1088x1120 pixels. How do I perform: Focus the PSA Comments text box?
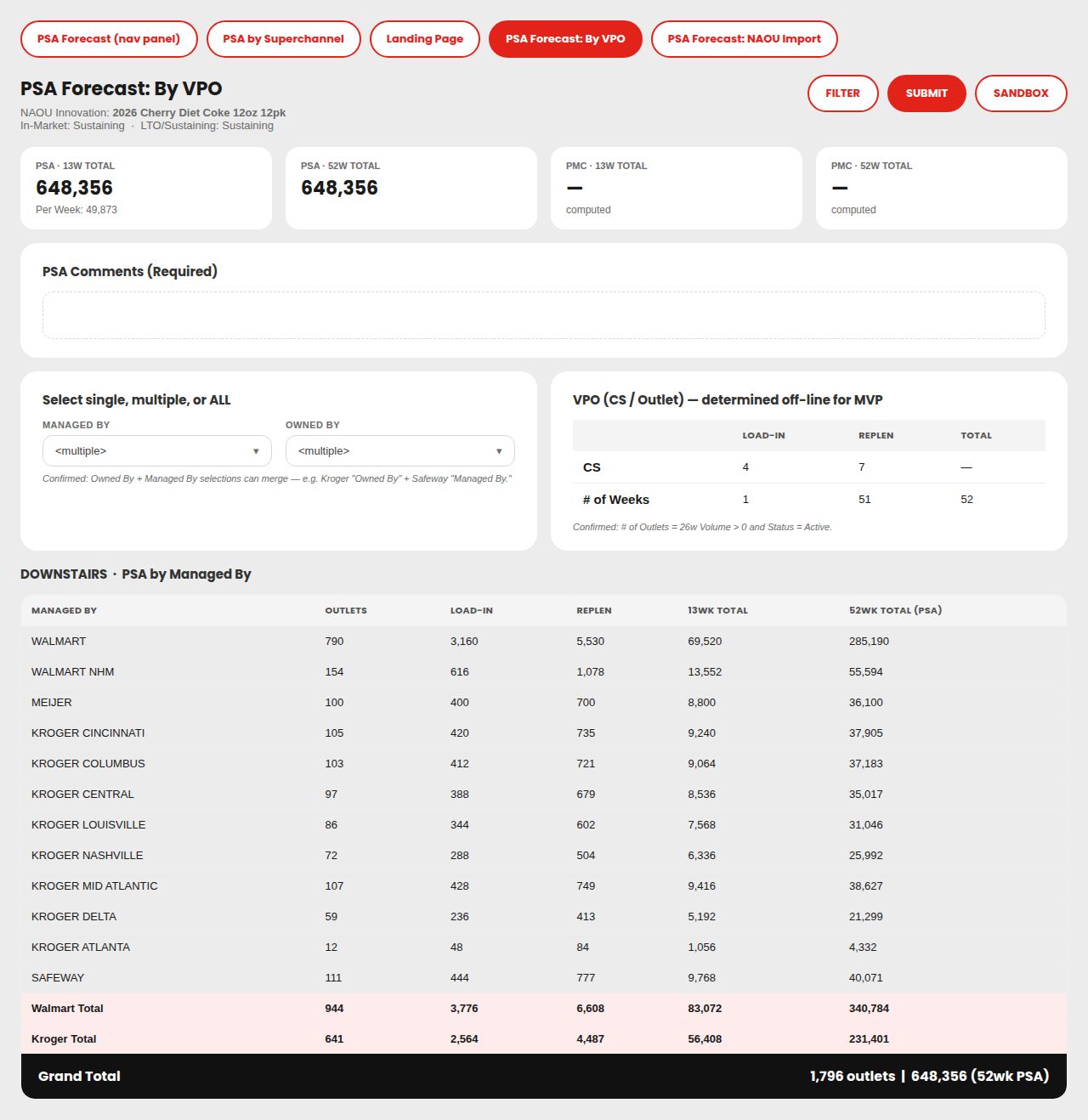(544, 315)
